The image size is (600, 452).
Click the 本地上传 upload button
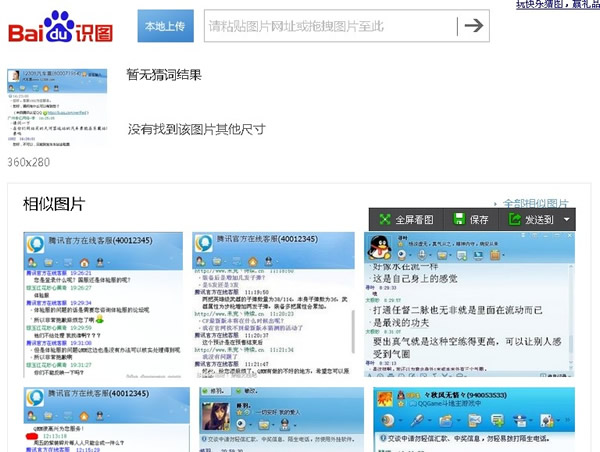(165, 26)
